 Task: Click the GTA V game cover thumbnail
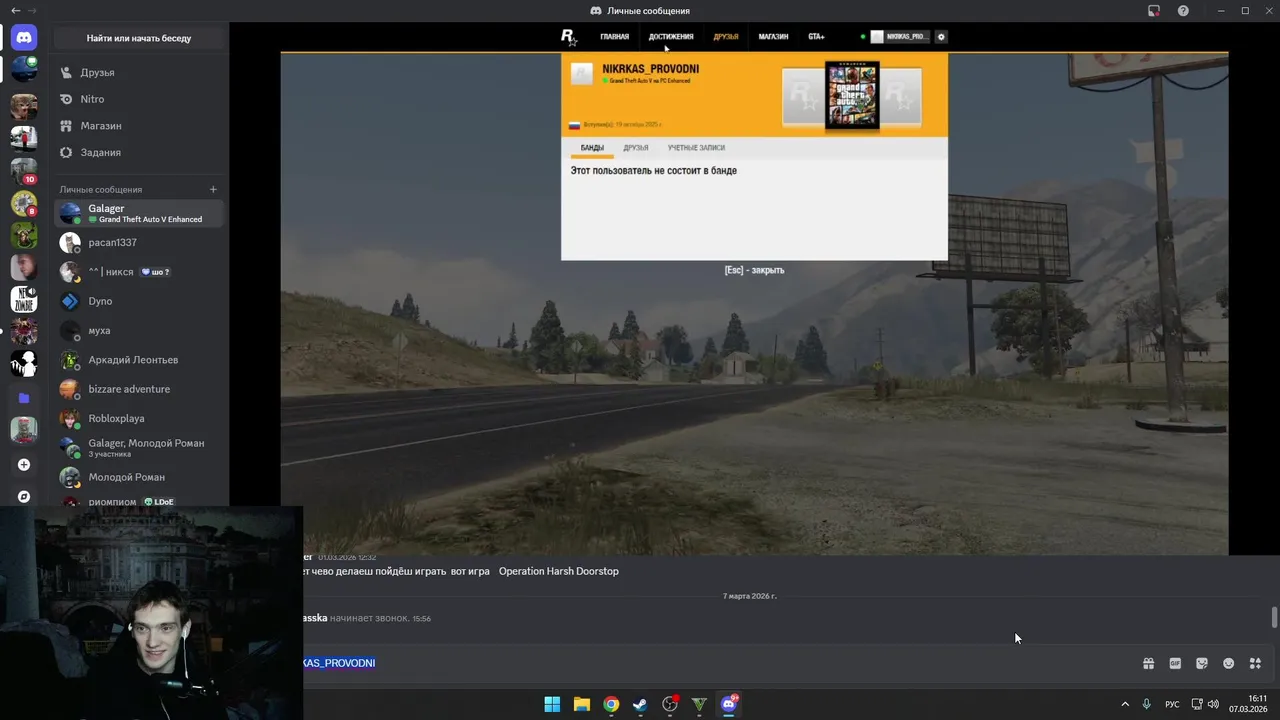point(852,96)
